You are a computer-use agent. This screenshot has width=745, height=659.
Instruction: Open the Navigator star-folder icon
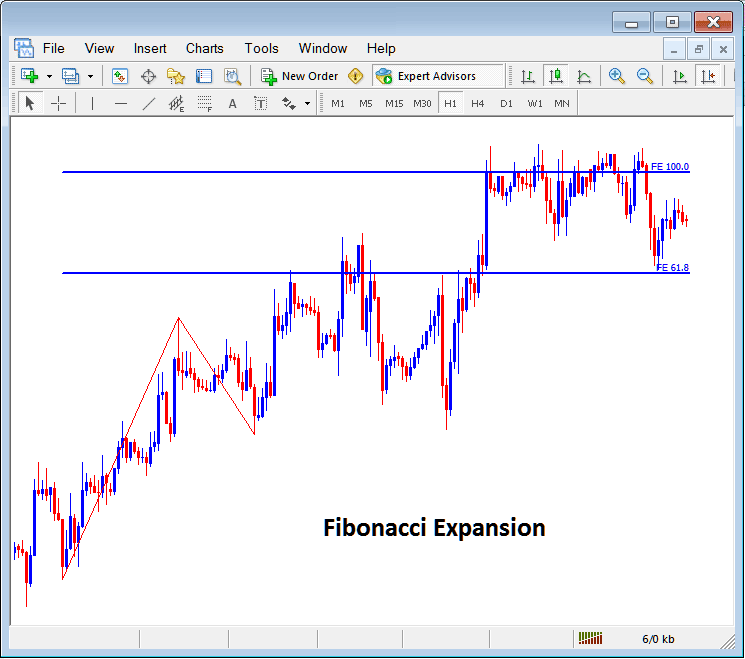click(176, 76)
